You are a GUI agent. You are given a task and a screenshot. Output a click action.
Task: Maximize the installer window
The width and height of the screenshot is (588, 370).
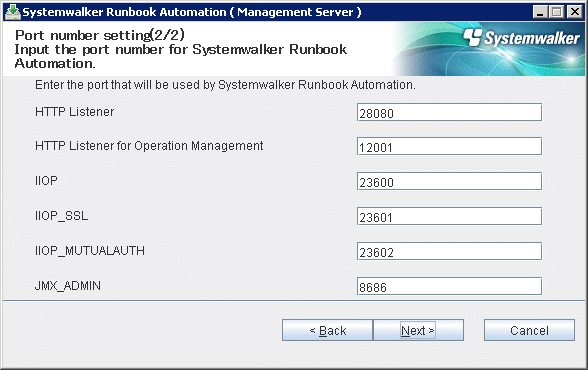tap(557, 12)
